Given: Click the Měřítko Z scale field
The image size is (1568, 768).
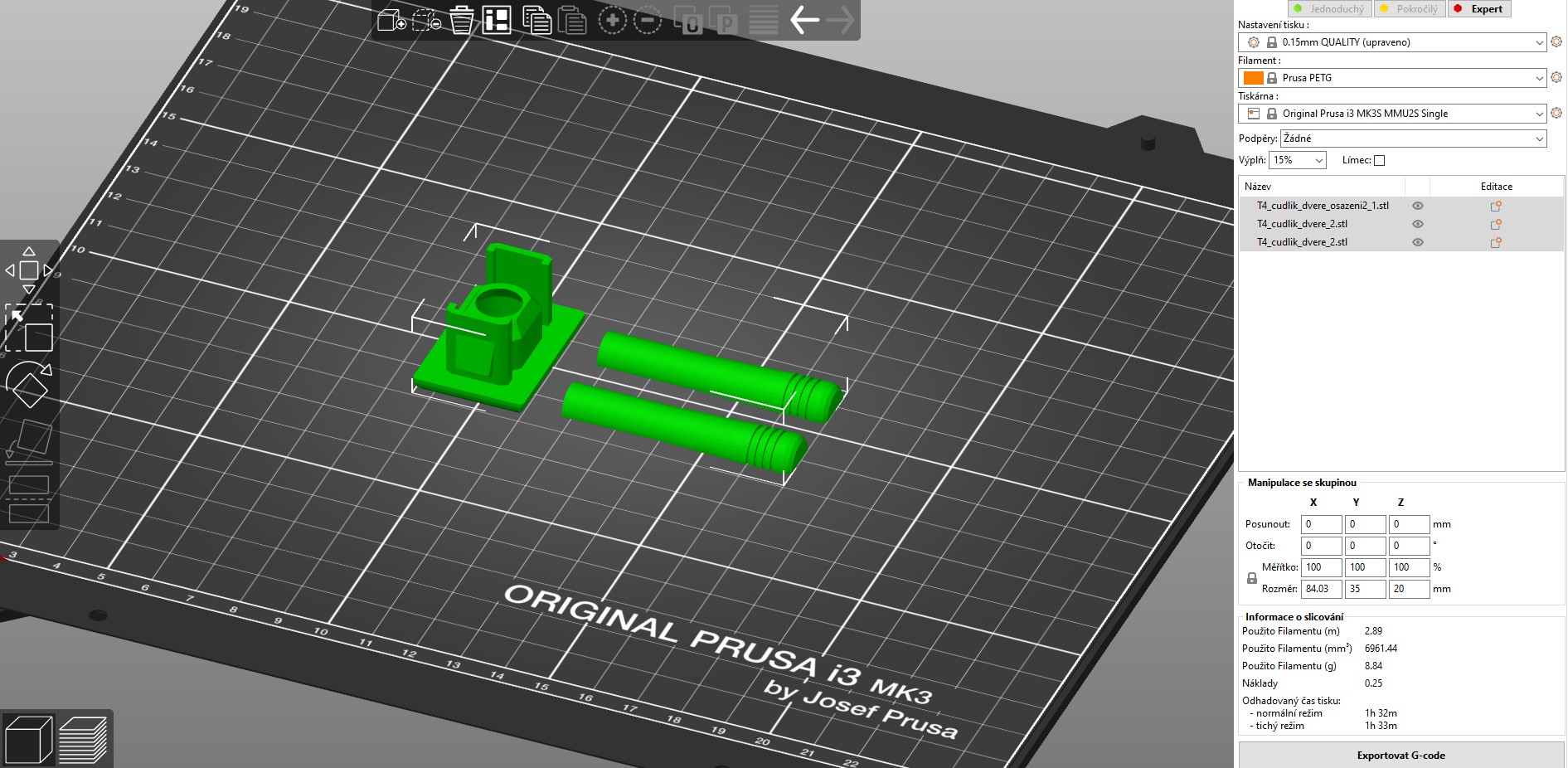Looking at the screenshot, I should click(x=1409, y=567).
